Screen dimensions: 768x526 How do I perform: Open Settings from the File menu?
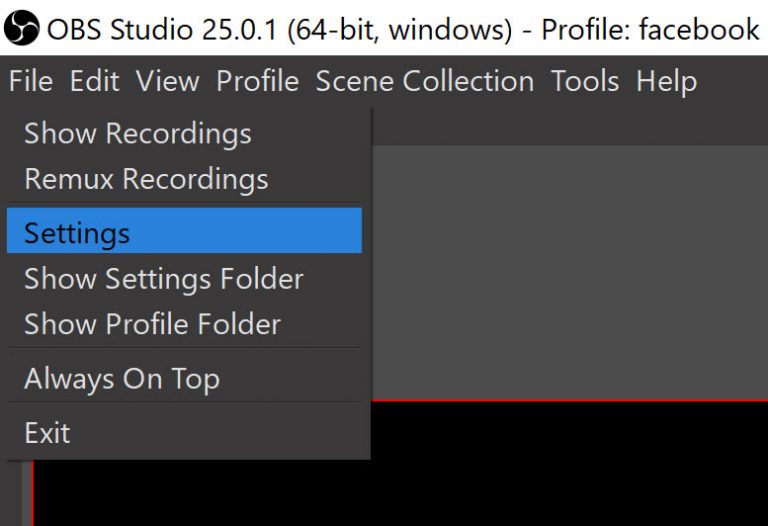[78, 233]
